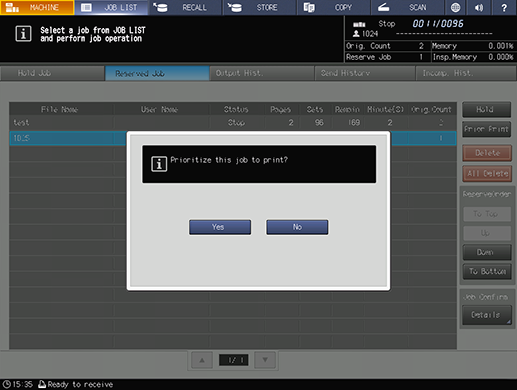Open the STORE tab
The image size is (517, 390).
tap(260, 7)
